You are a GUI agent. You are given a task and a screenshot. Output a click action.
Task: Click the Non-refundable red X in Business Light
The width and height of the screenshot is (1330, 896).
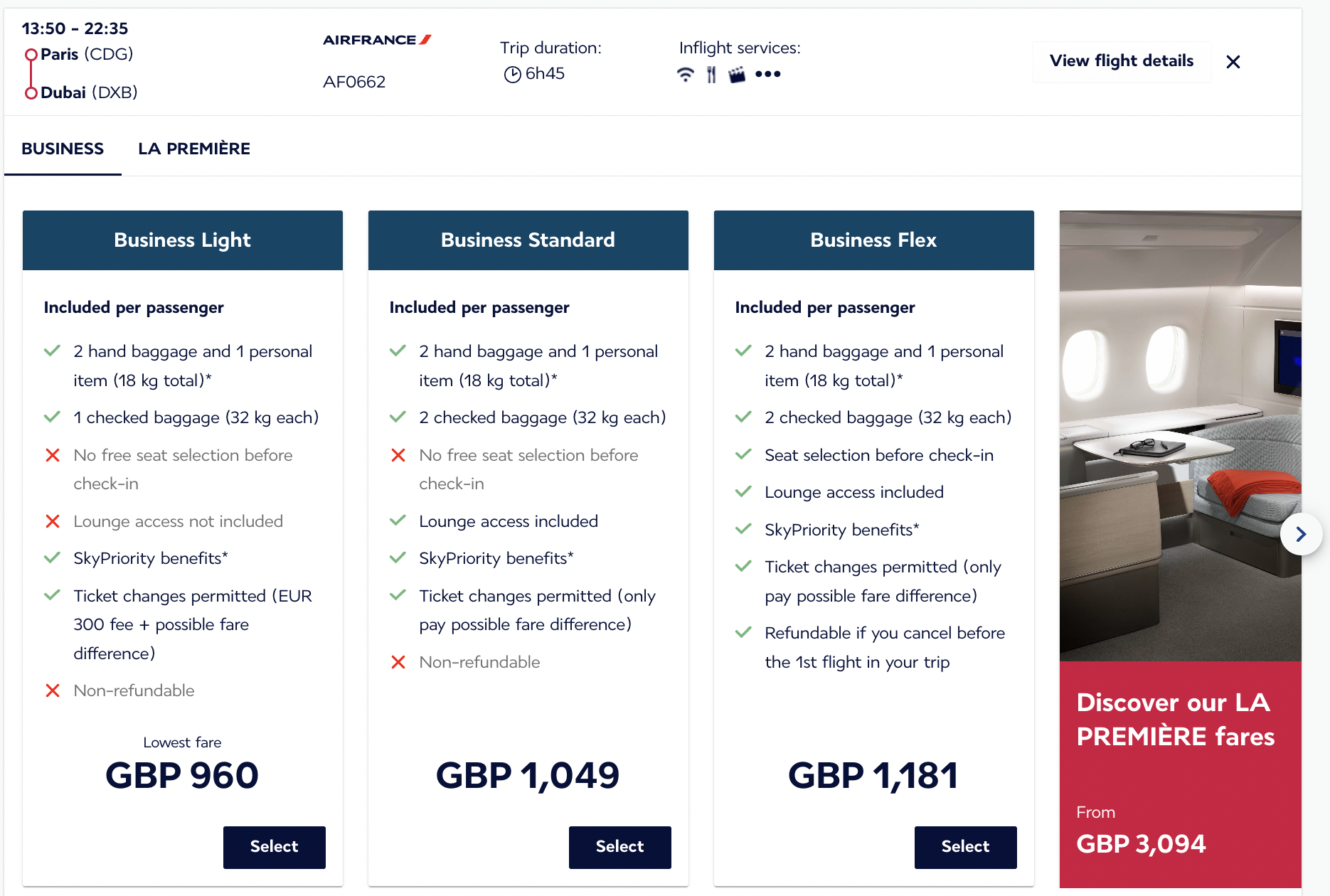(53, 690)
